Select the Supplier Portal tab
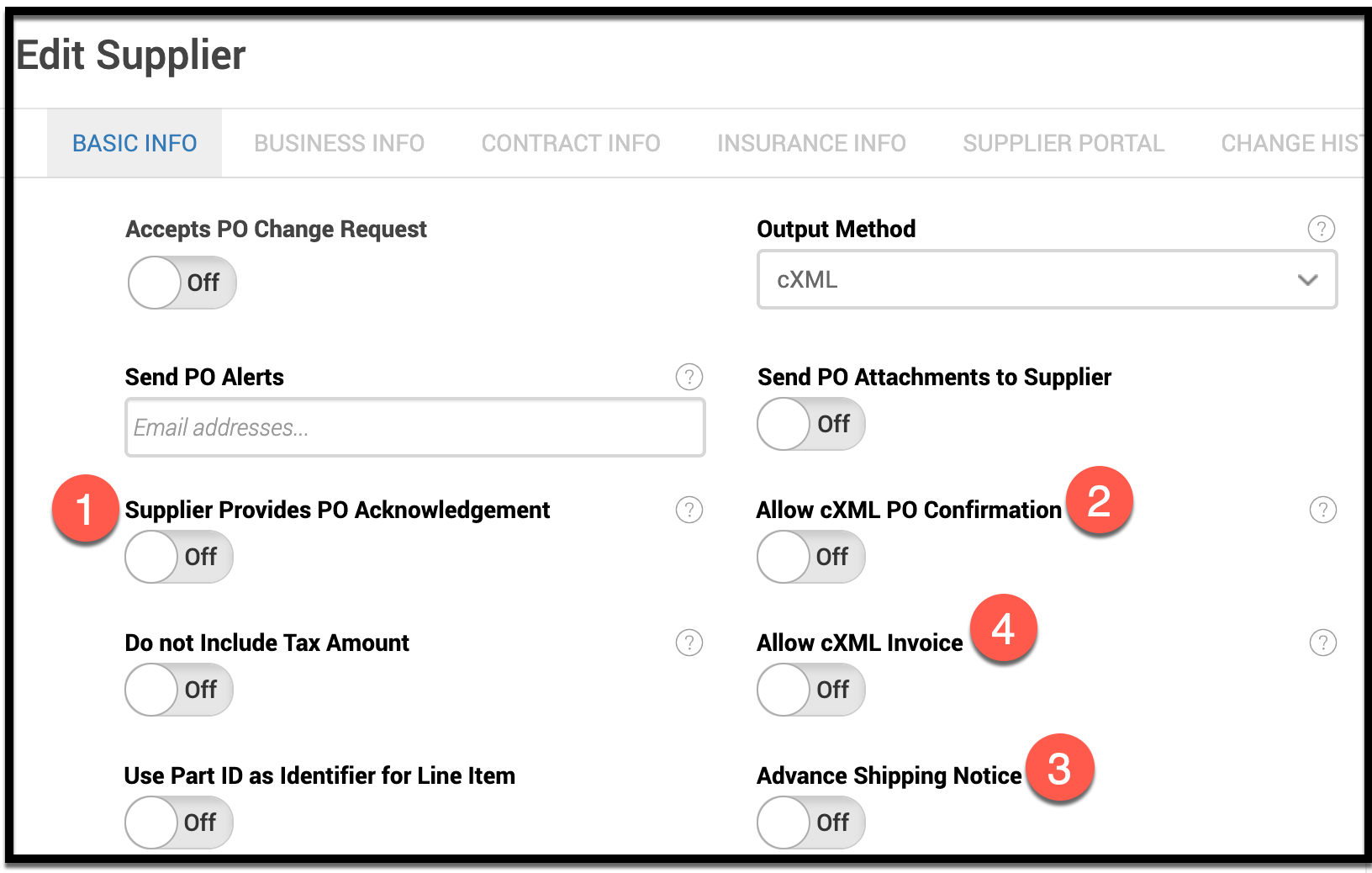 point(1063,144)
